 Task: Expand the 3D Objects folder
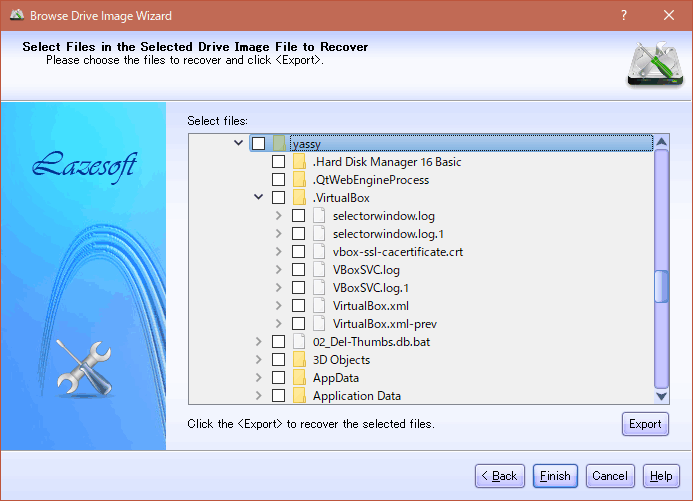pos(259,360)
